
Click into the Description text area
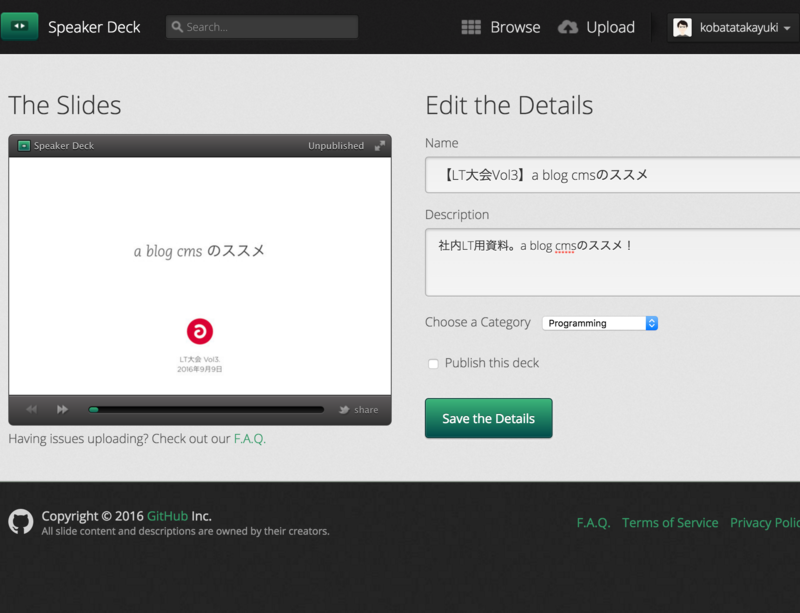click(x=612, y=262)
